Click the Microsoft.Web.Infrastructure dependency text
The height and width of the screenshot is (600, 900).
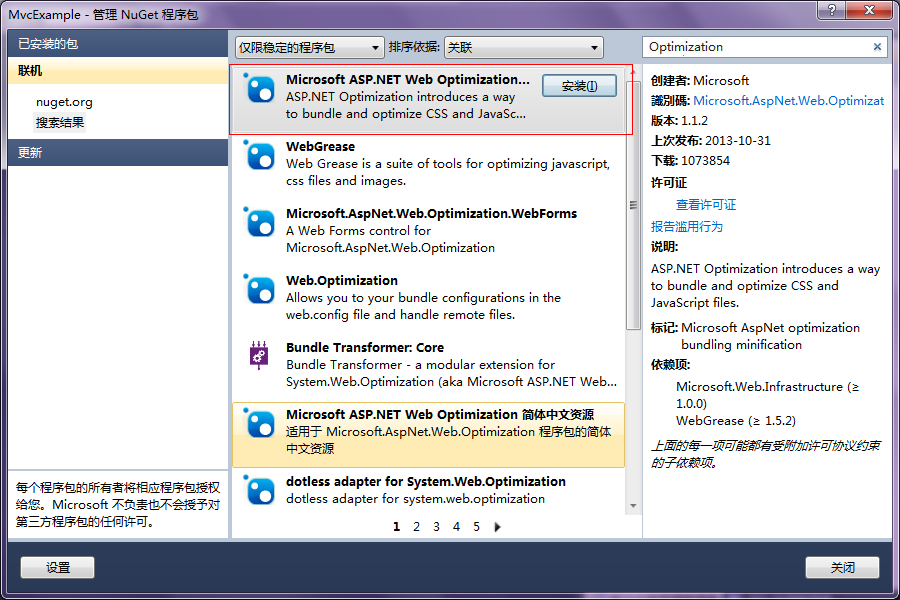point(767,395)
